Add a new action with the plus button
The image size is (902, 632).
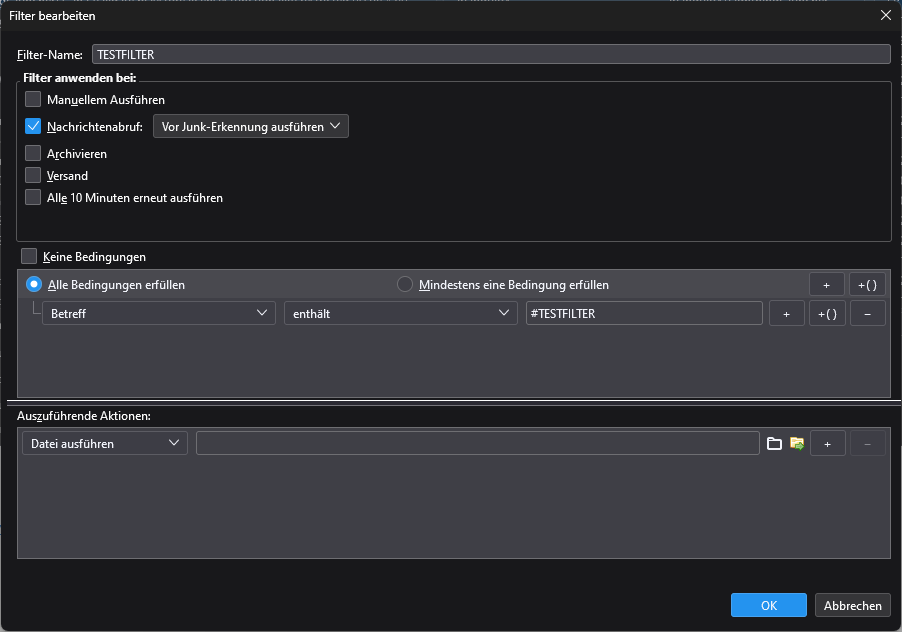pyautogui.click(x=827, y=443)
